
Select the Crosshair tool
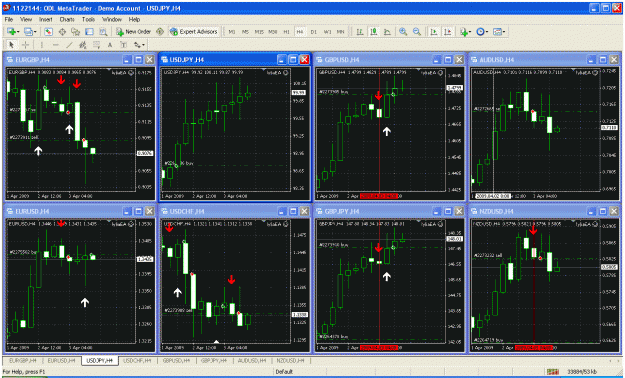tap(26, 45)
